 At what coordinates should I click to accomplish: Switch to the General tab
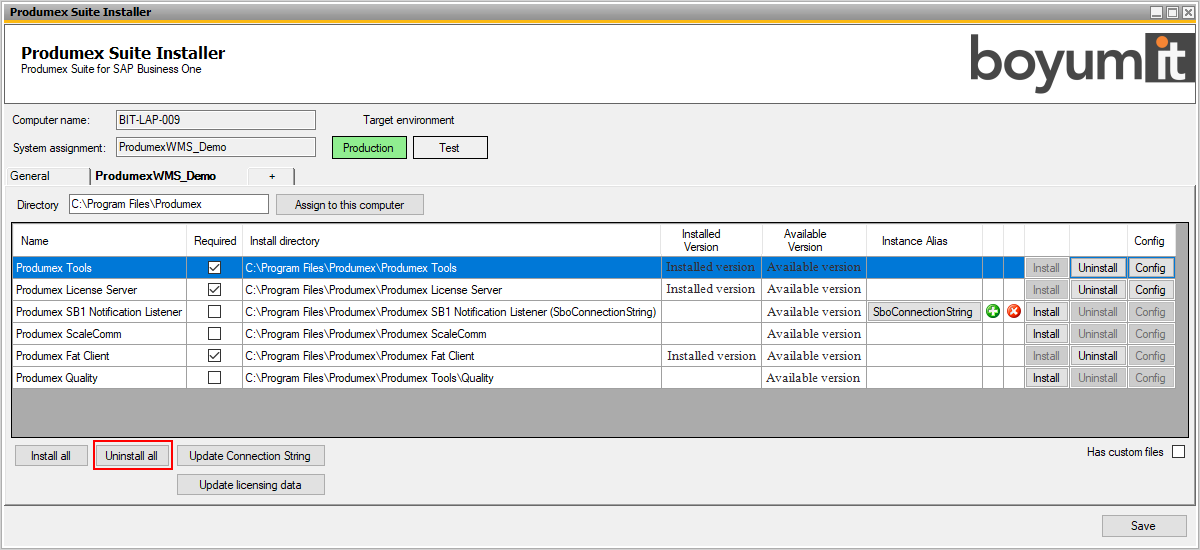click(30, 176)
